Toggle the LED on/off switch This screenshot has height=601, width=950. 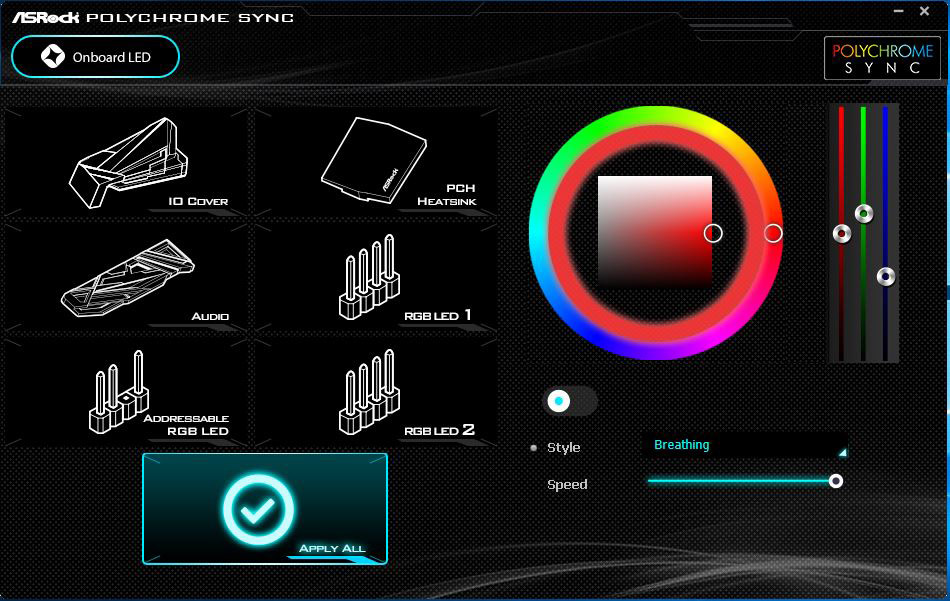point(570,401)
